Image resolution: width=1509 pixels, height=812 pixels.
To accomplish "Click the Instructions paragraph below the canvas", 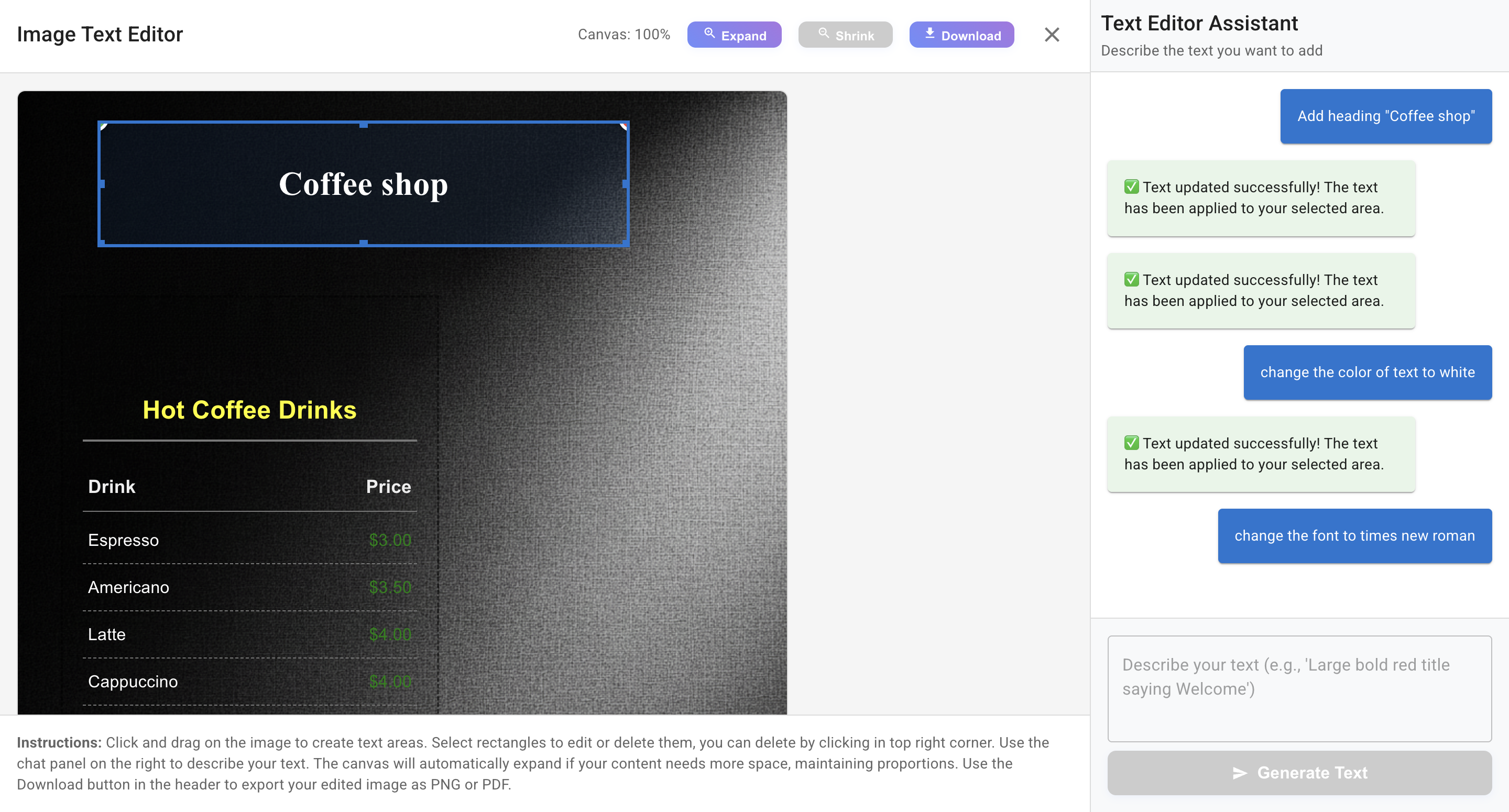I will pyautogui.click(x=533, y=763).
